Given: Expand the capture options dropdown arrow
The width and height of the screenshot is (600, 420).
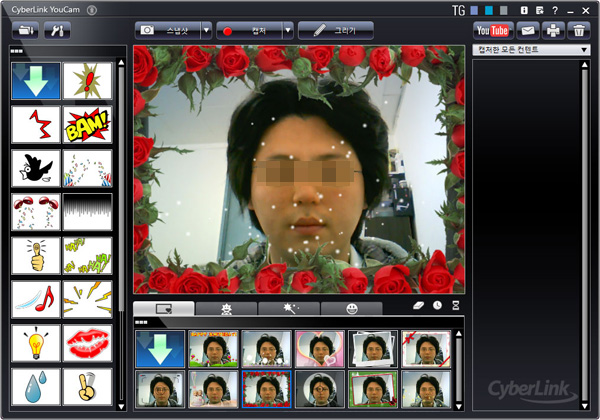Looking at the screenshot, I should (288, 31).
